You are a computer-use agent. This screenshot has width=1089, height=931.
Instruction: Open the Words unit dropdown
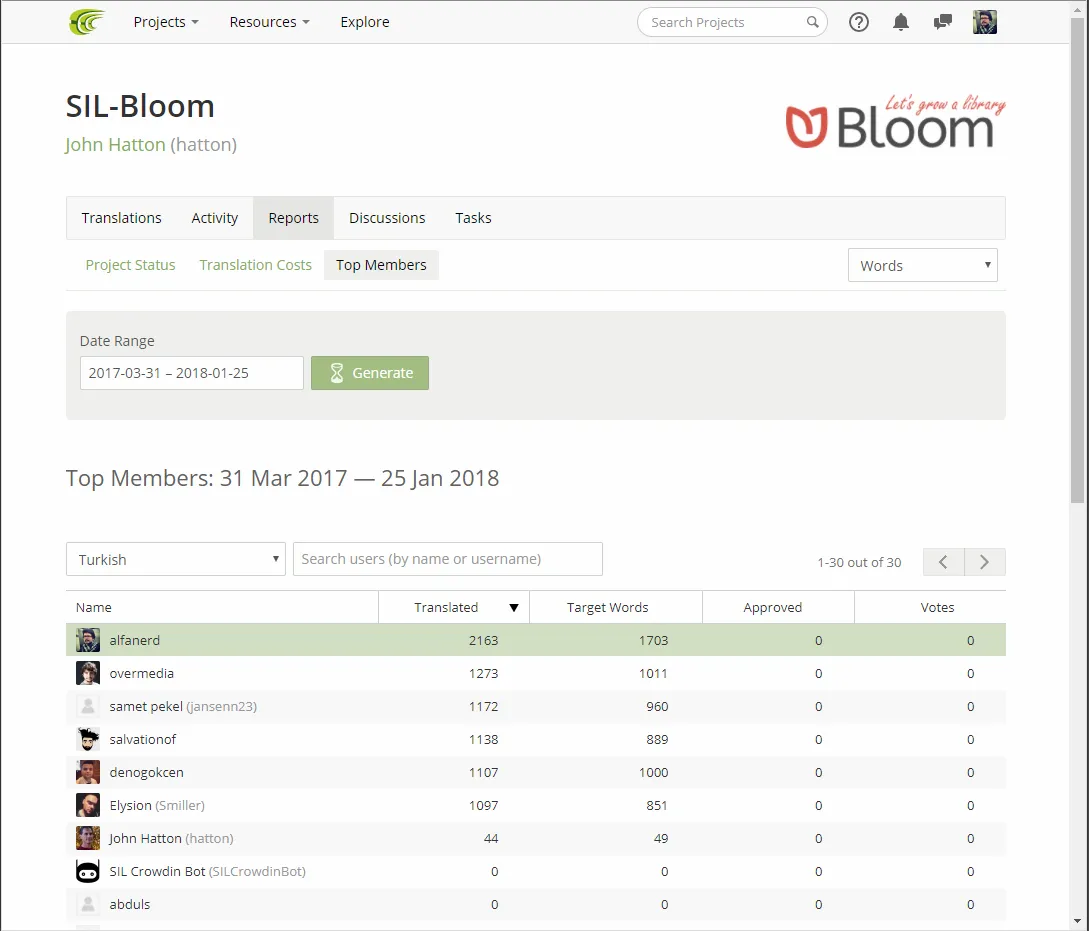[x=922, y=265]
